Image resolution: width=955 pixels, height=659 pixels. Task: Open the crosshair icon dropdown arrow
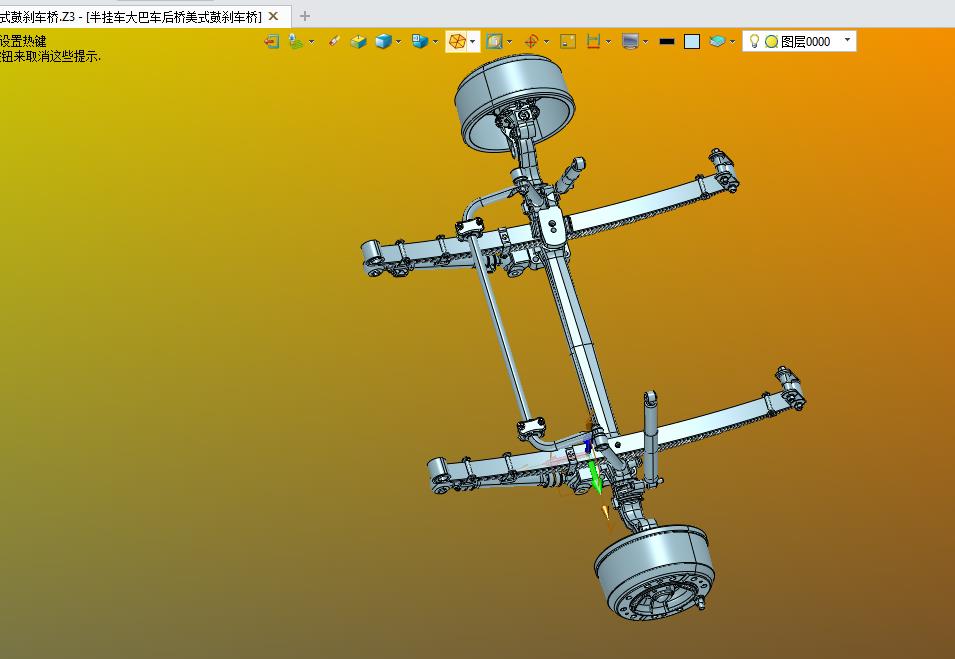(x=546, y=41)
